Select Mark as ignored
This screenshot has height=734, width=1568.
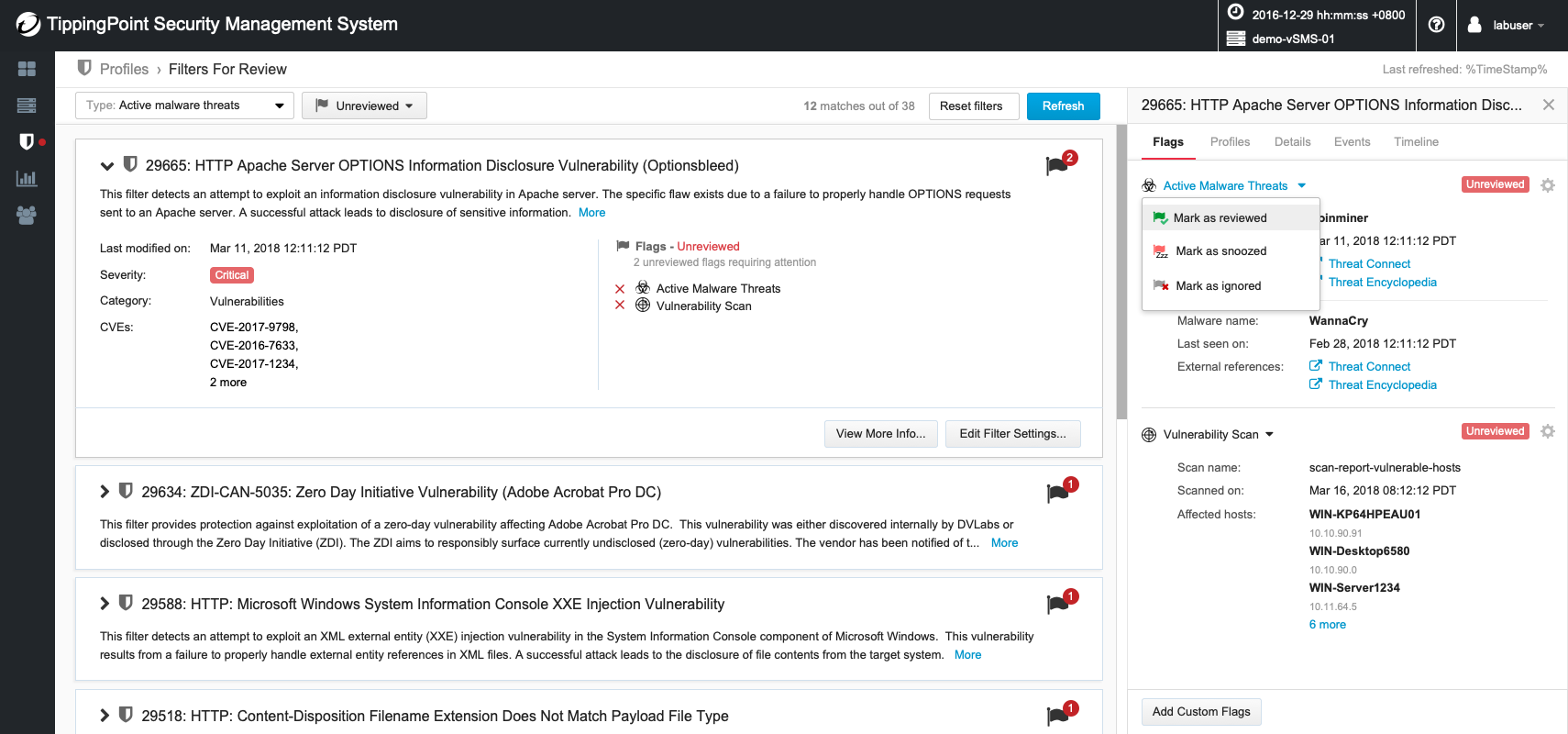pos(1231,286)
